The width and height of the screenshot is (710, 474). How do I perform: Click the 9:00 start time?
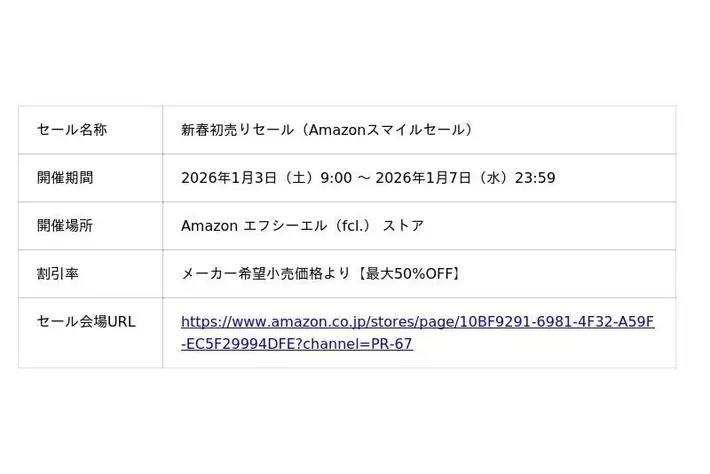[336, 178]
